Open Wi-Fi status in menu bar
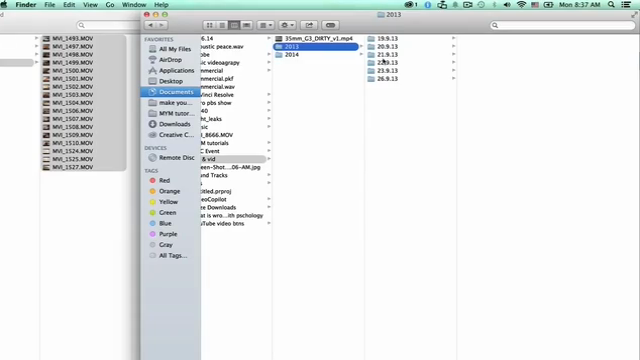Image resolution: width=640 pixels, height=360 pixels. [x=521, y=4]
